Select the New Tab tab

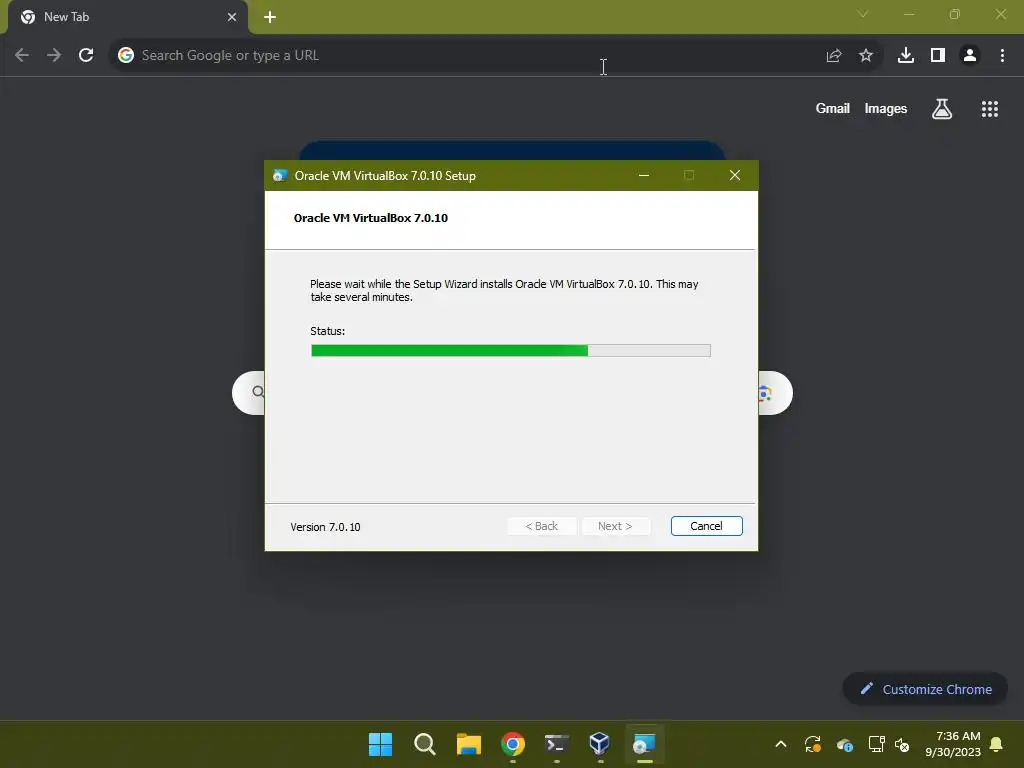tap(127, 17)
